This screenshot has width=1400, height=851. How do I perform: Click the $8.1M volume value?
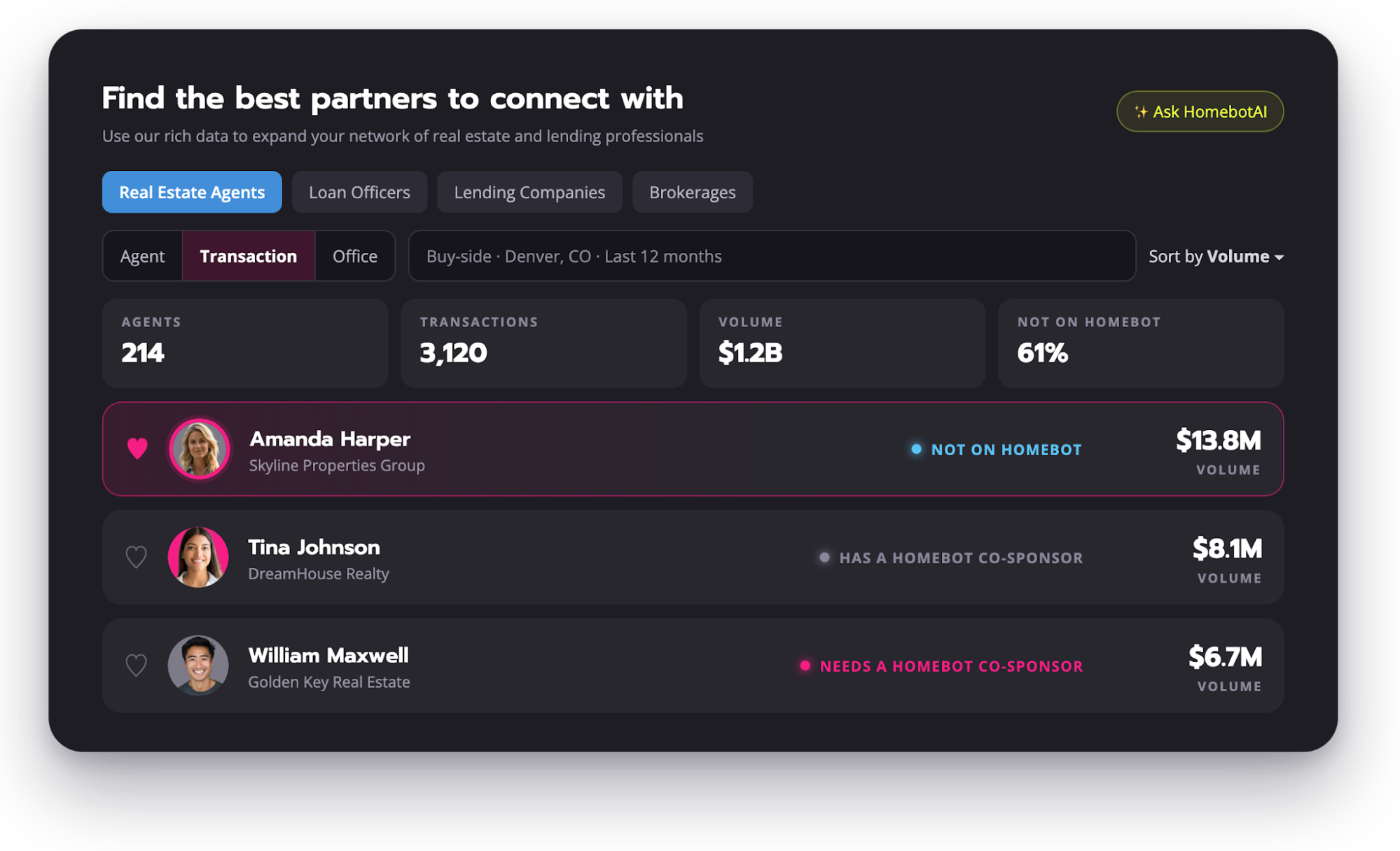(x=1227, y=549)
